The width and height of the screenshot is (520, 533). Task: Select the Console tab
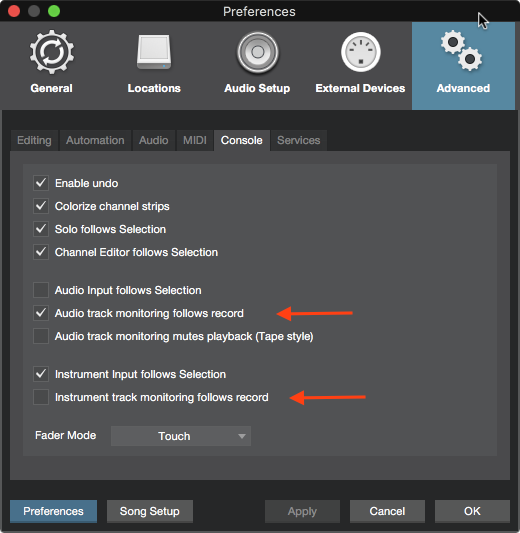[242, 140]
